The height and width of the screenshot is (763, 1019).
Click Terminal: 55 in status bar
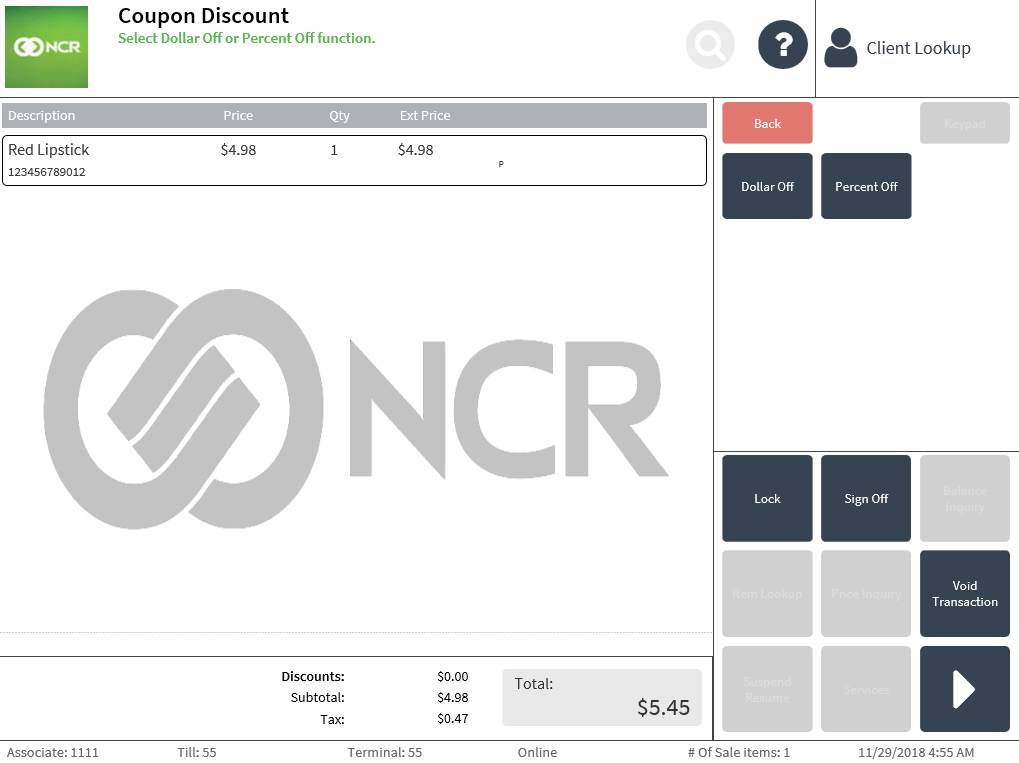click(385, 752)
